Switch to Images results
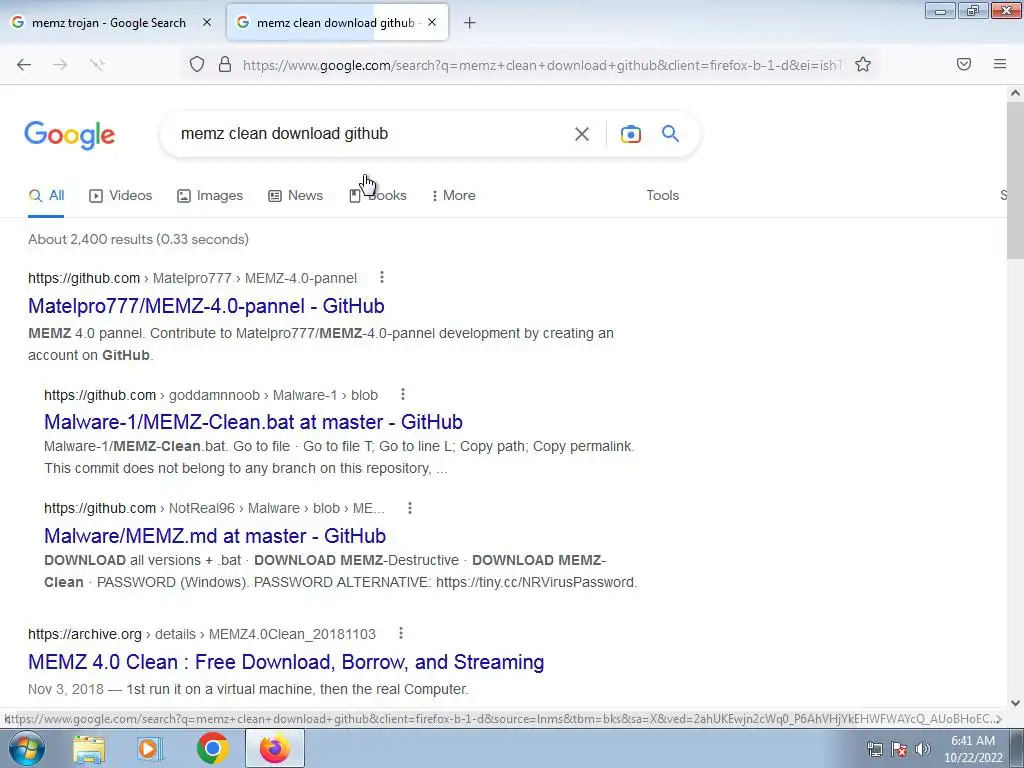The width and height of the screenshot is (1024, 768). 210,195
